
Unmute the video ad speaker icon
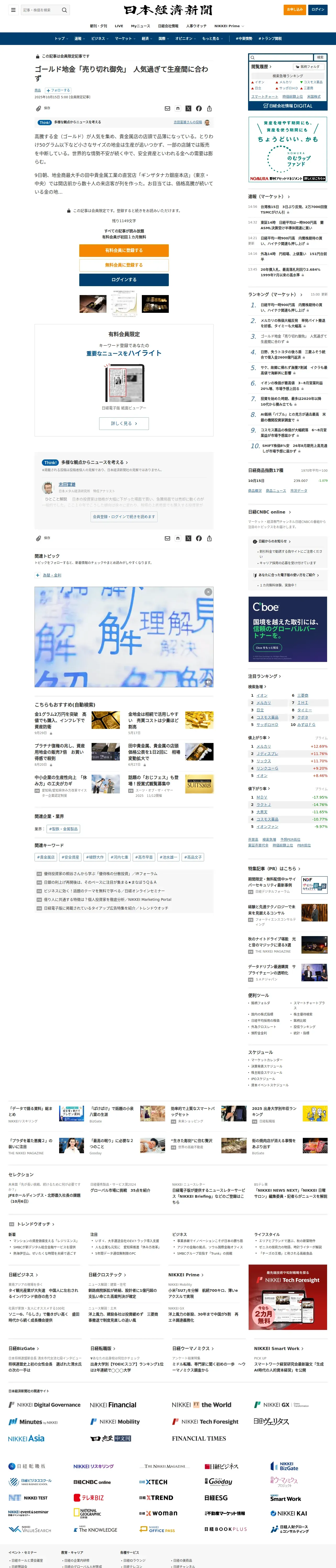[208, 682]
